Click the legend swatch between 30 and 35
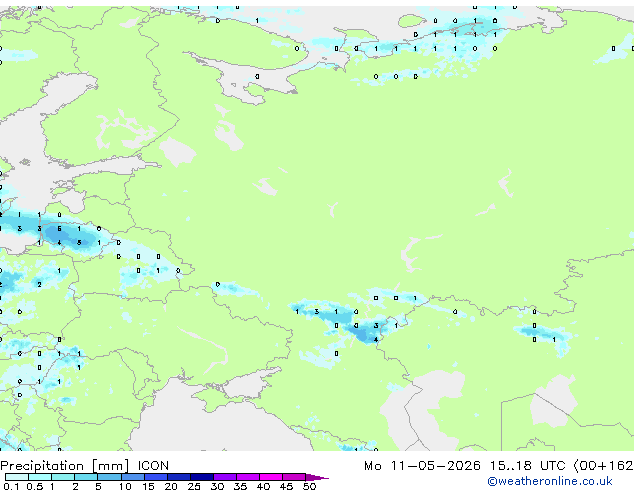 224,477
